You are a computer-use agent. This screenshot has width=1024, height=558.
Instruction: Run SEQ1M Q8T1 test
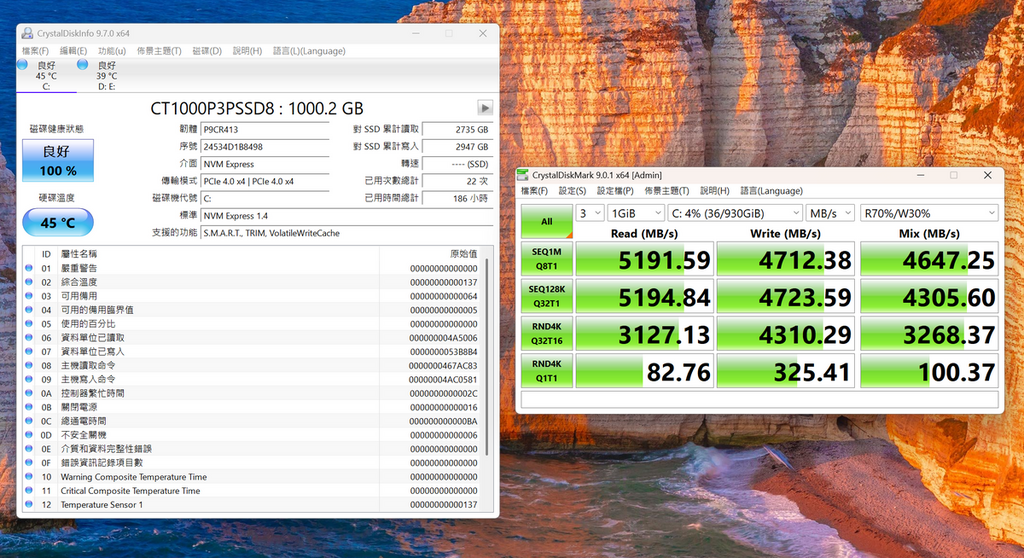(547, 259)
